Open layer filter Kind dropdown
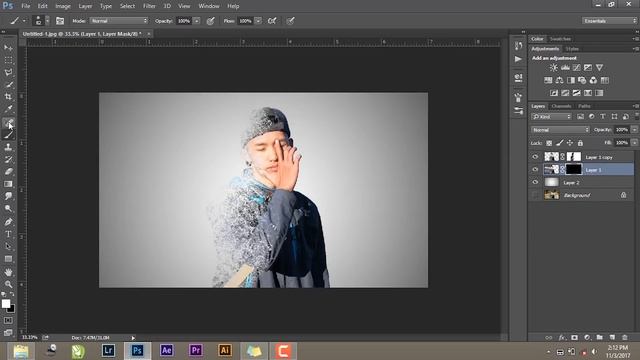This screenshot has height=360, width=640. pyautogui.click(x=551, y=117)
